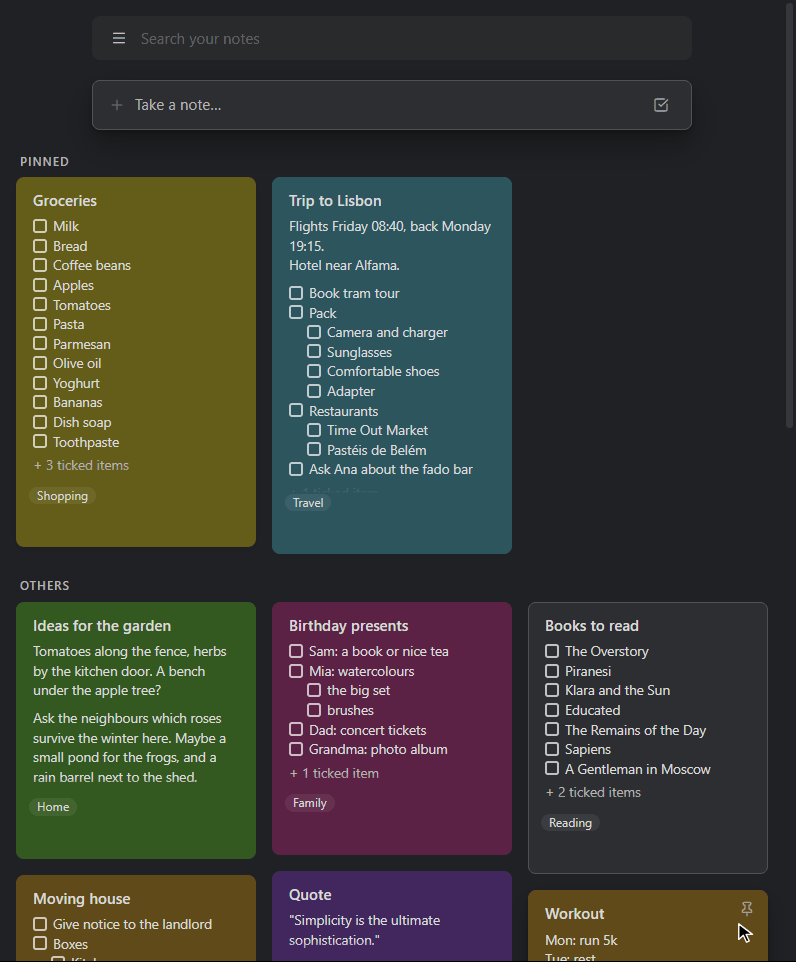Click the Simplicity quote text
796x962 pixels.
coord(365,930)
